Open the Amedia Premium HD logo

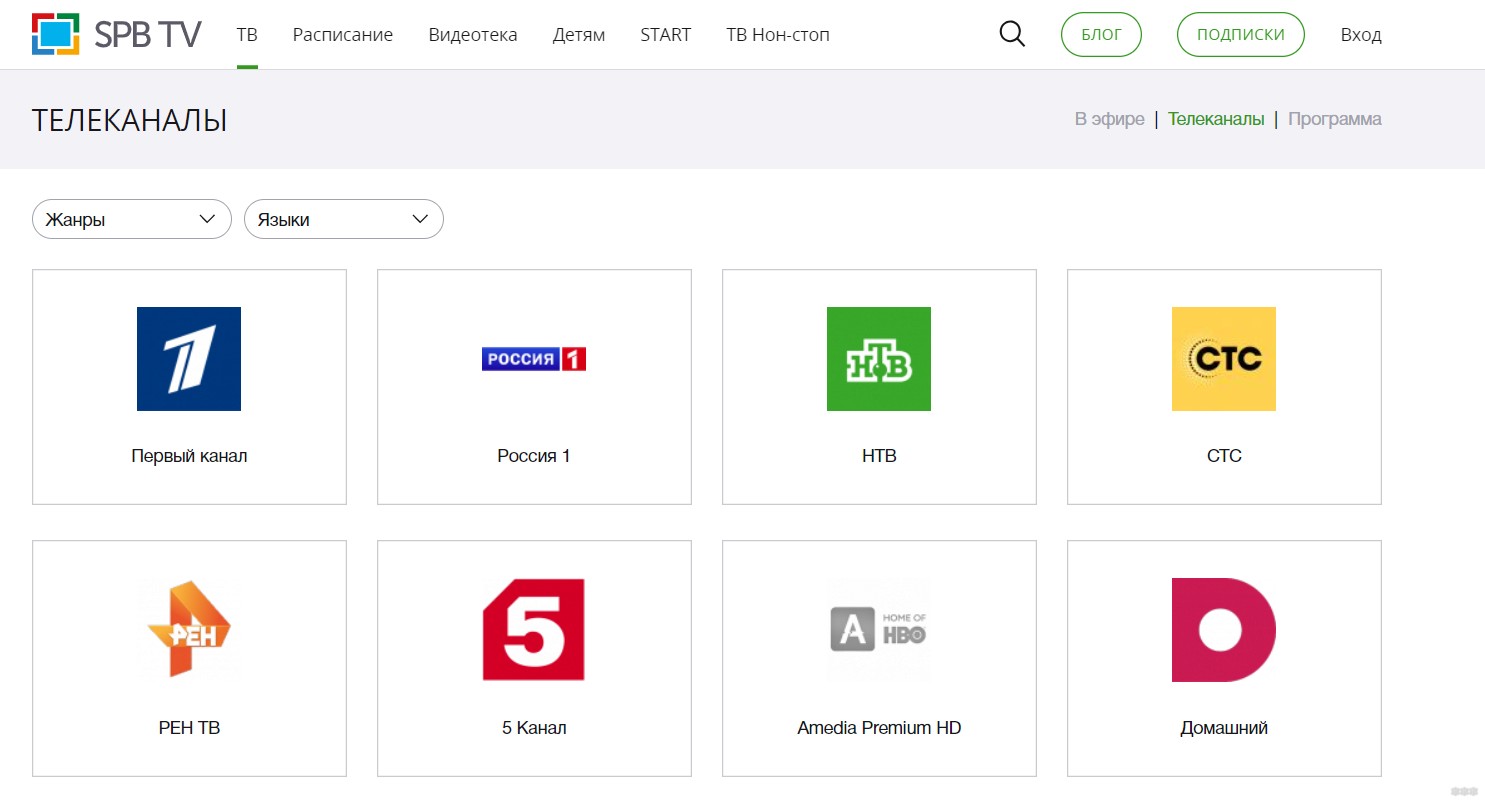point(879,630)
